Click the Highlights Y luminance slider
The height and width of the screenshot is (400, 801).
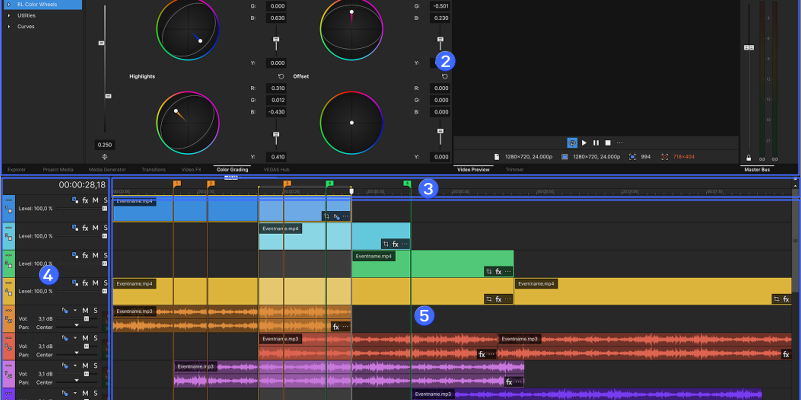click(276, 134)
